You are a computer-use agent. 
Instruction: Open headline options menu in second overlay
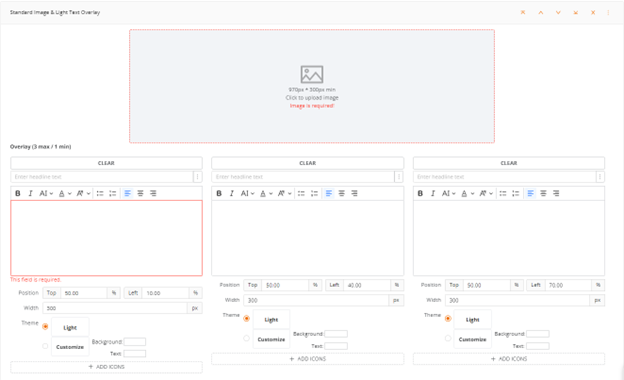coord(399,177)
